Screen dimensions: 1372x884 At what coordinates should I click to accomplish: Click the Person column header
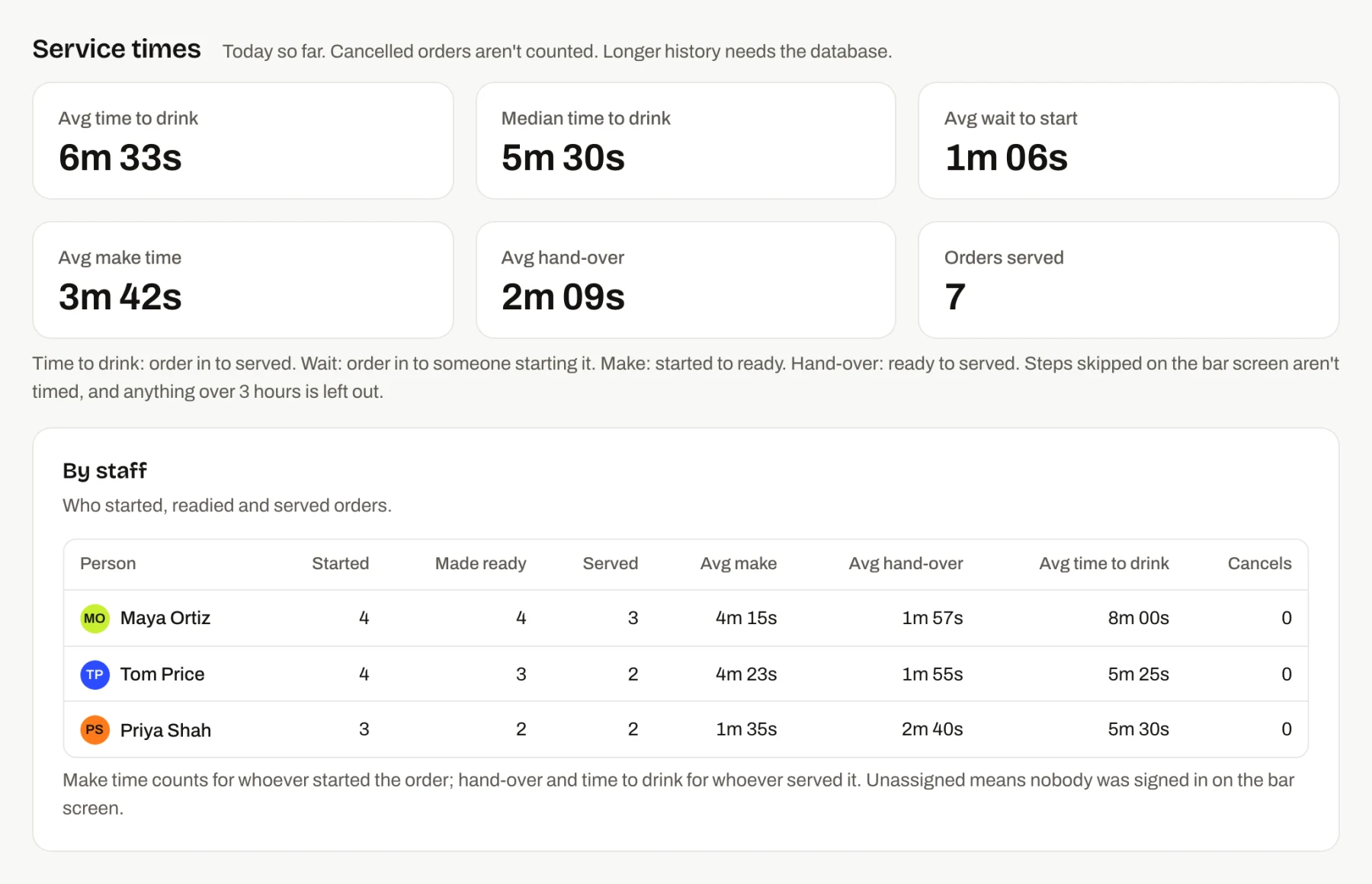tap(108, 563)
